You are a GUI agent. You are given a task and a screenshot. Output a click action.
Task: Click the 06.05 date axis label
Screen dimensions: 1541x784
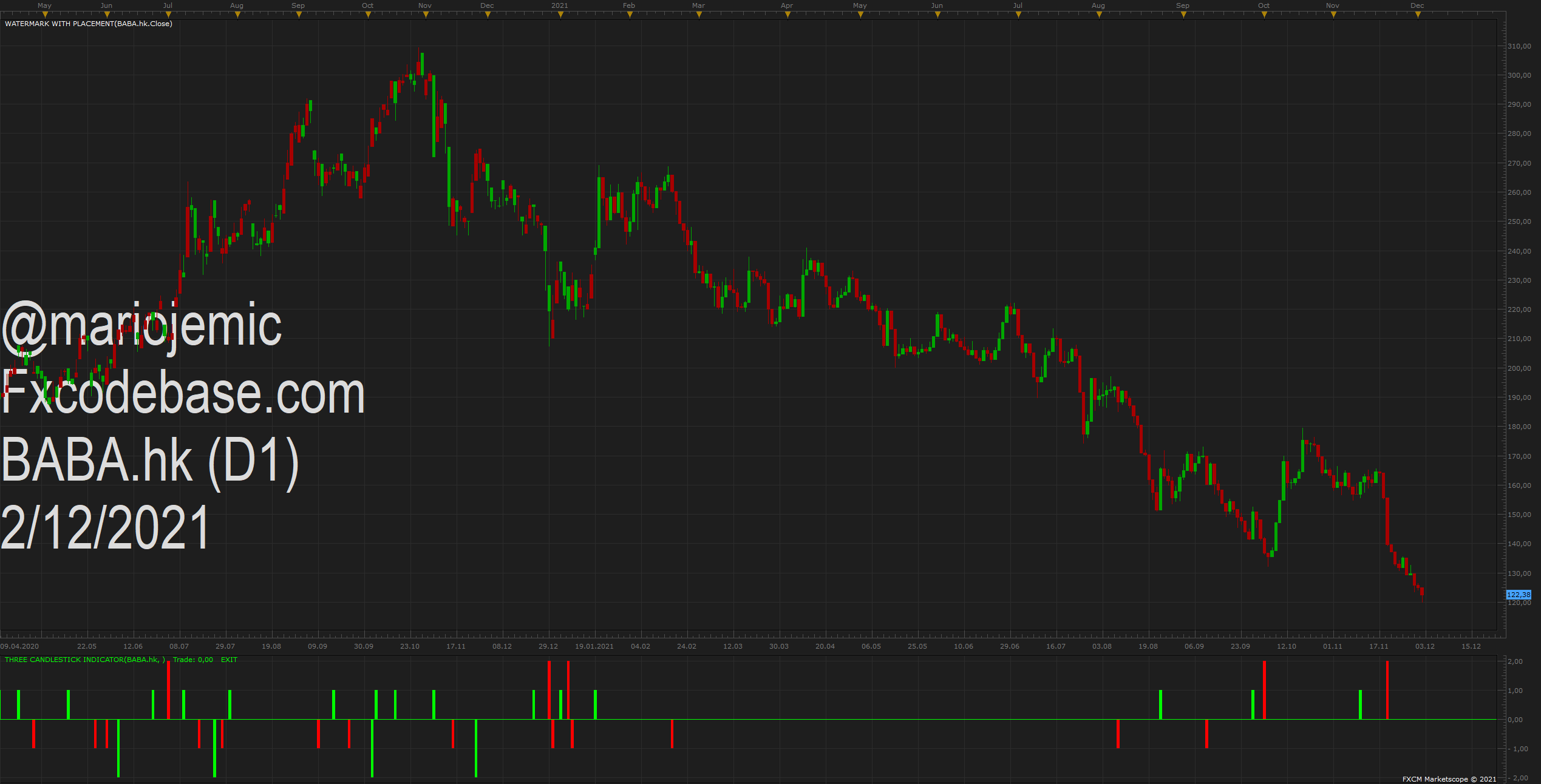pyautogui.click(x=871, y=646)
